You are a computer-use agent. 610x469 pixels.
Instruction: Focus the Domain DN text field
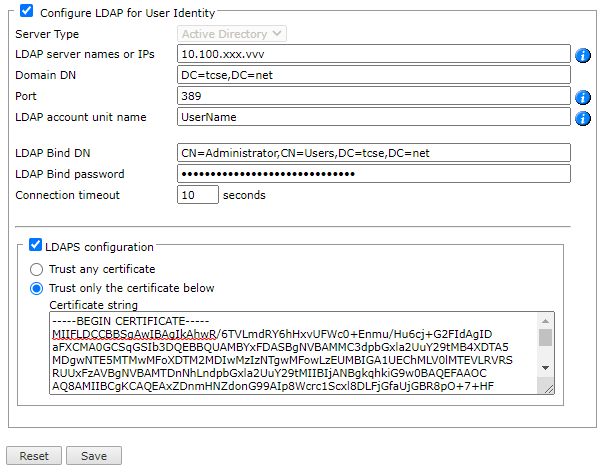pyautogui.click(x=373, y=76)
